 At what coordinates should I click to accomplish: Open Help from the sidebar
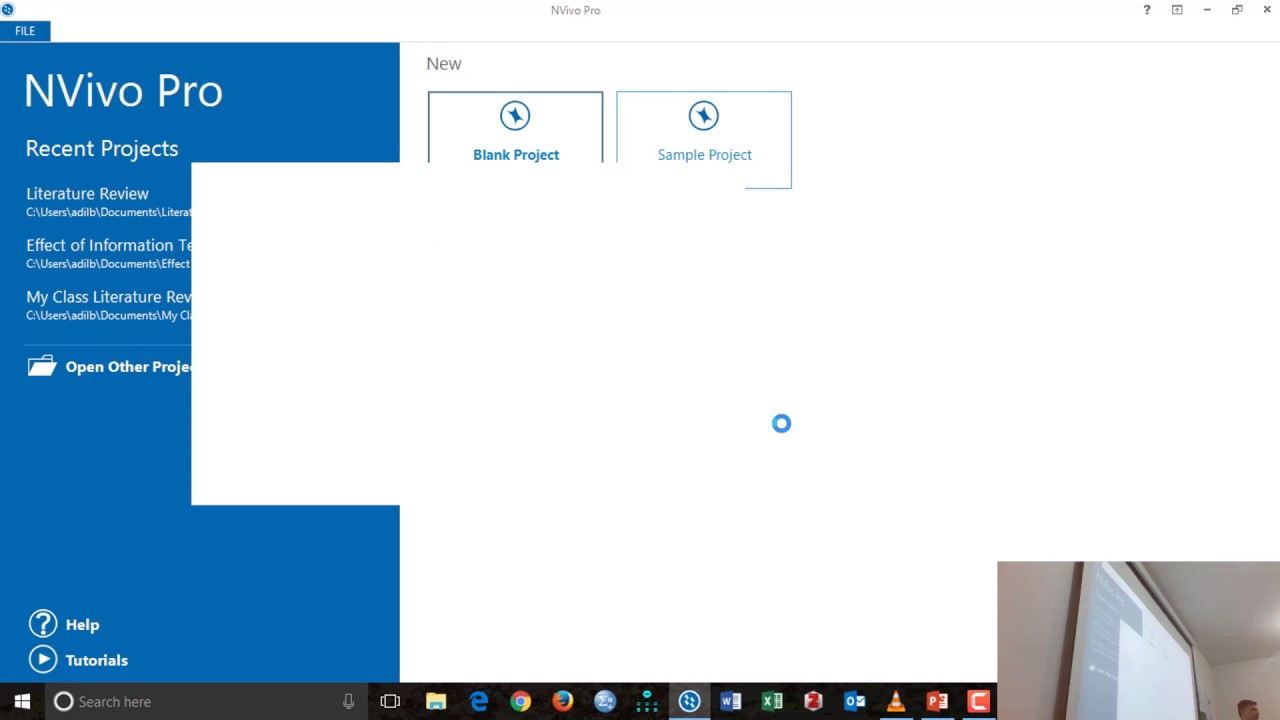click(x=82, y=624)
